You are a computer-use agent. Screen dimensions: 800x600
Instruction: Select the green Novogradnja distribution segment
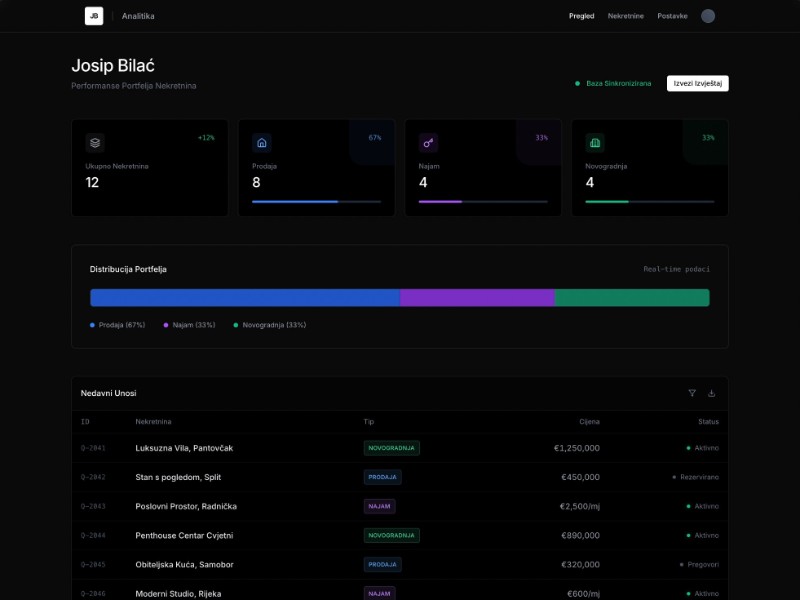click(x=632, y=297)
